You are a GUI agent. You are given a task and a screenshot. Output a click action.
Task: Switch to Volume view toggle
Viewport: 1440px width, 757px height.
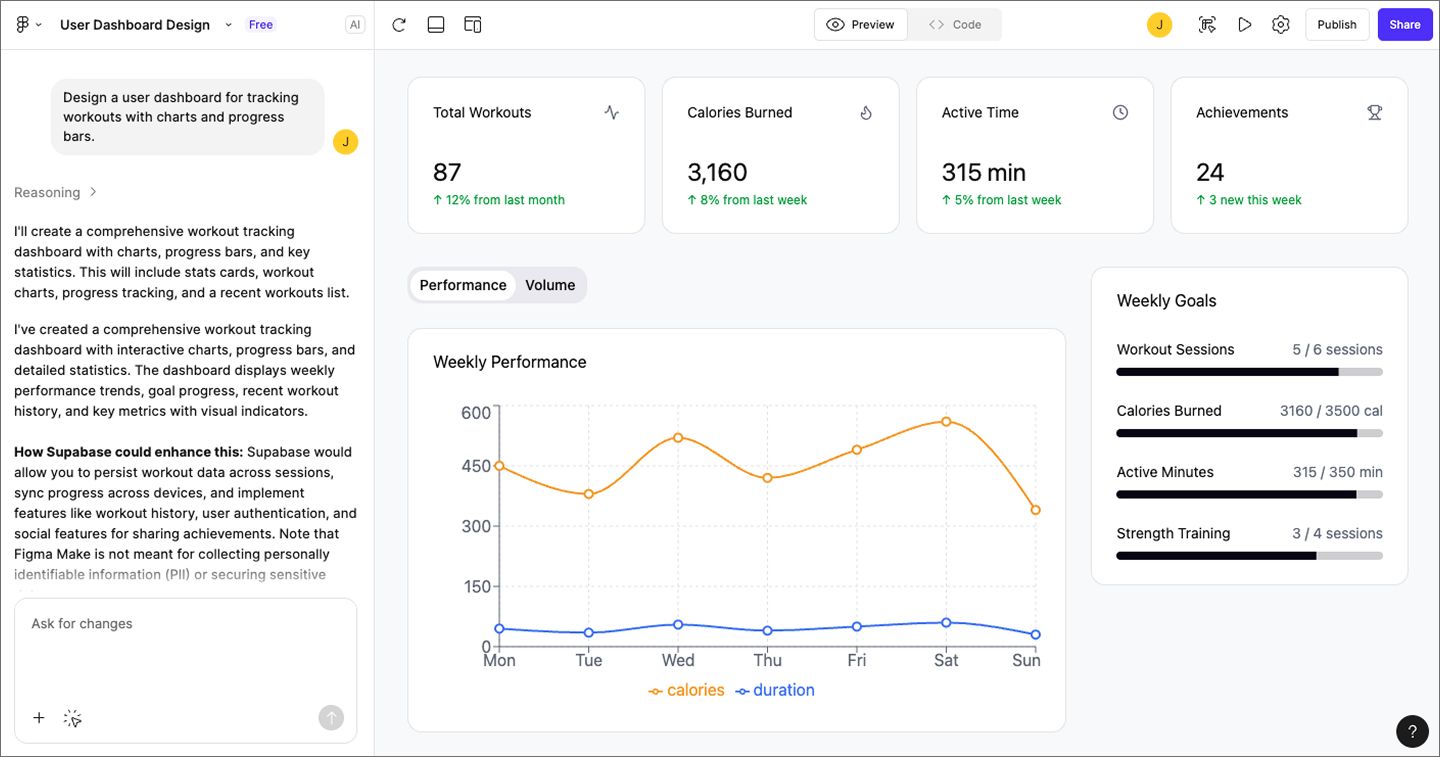[549, 285]
